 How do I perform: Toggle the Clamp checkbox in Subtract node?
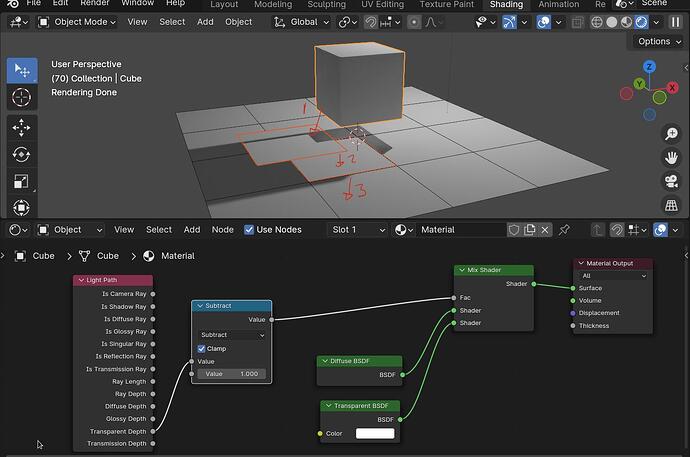(x=202, y=348)
